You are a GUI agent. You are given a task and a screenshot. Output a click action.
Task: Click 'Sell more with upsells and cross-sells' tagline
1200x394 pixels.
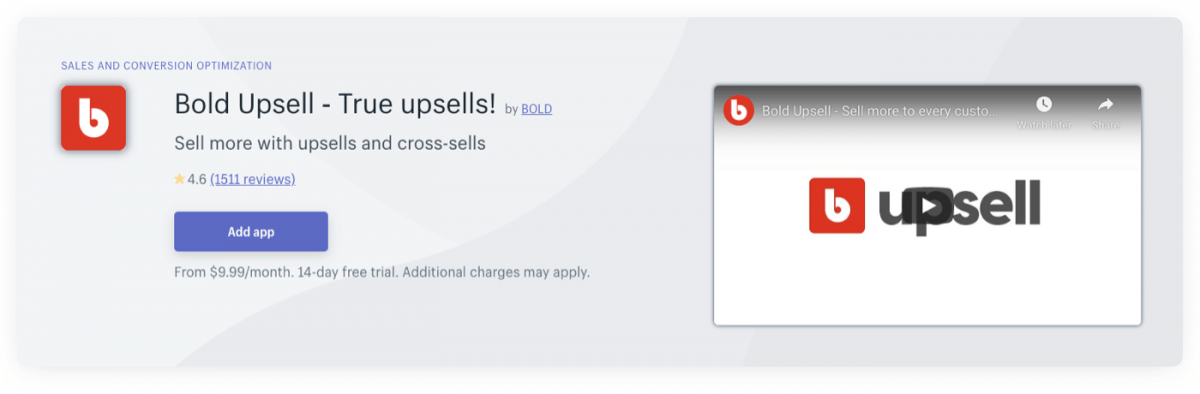point(330,143)
